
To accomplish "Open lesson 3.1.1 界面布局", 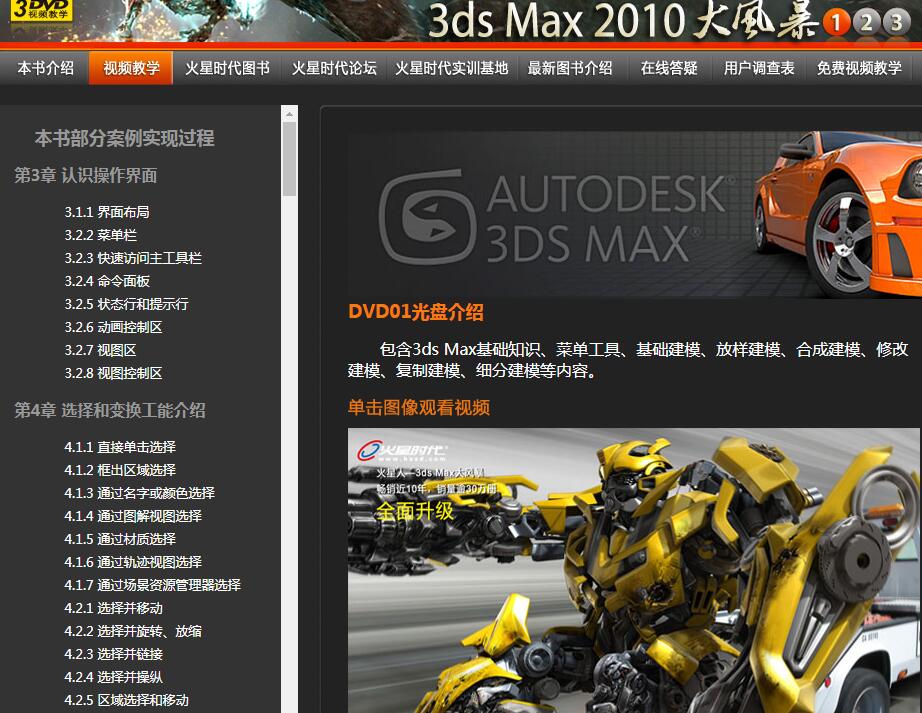I will click(107, 212).
